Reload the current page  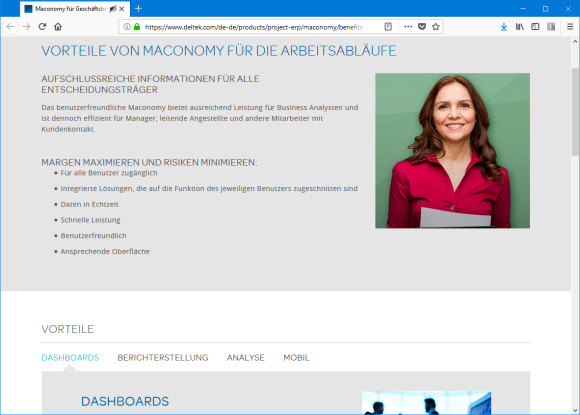point(42,27)
